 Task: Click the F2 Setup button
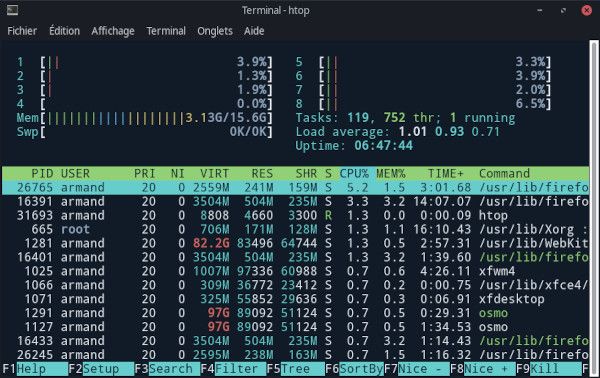point(101,369)
